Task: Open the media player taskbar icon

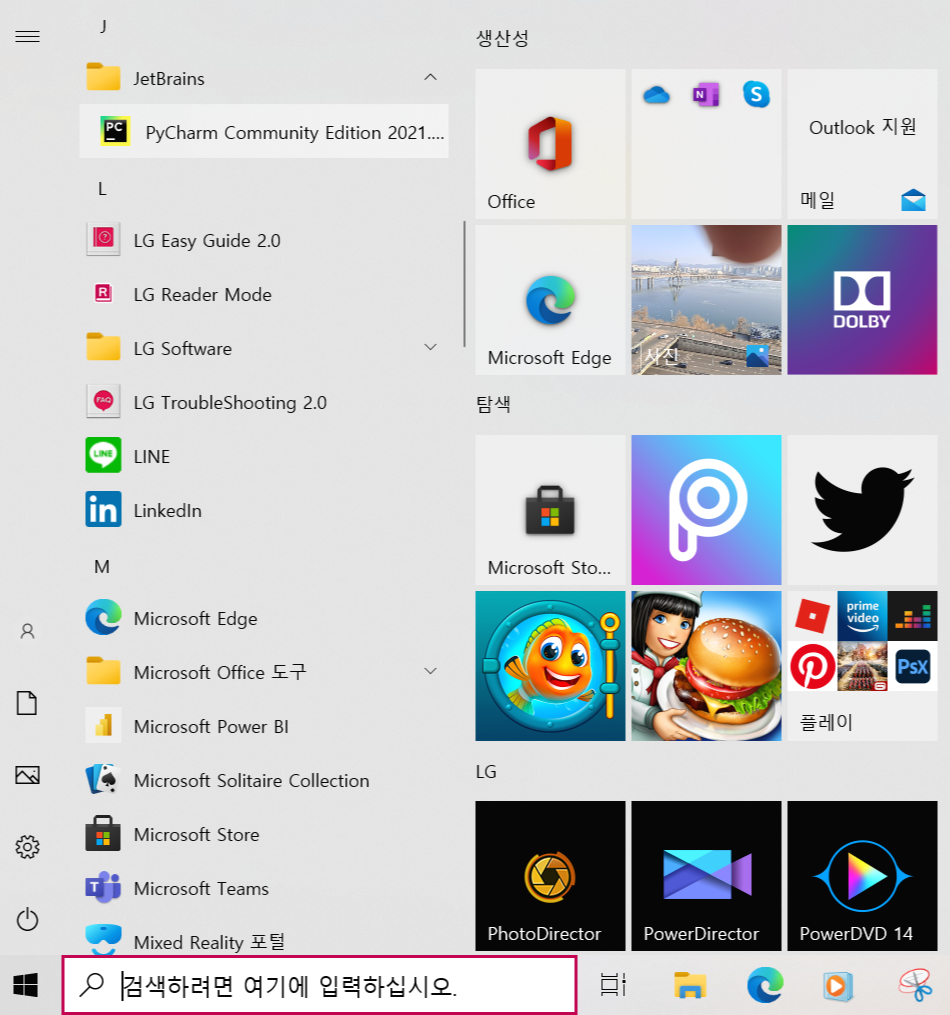Action: pos(837,986)
